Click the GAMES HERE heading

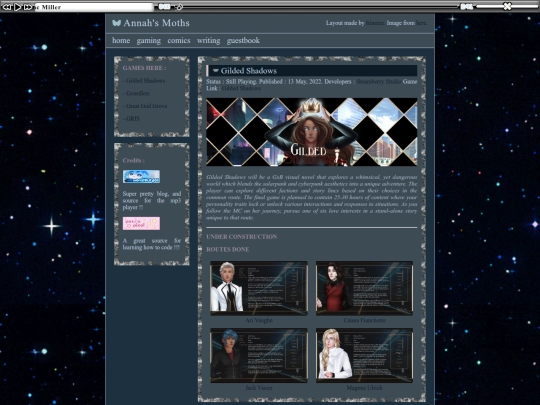pyautogui.click(x=144, y=68)
